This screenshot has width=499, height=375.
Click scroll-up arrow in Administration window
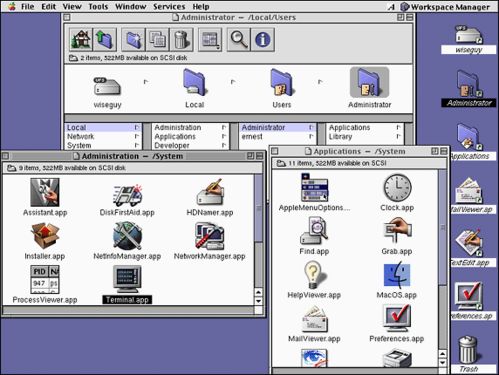[258, 292]
